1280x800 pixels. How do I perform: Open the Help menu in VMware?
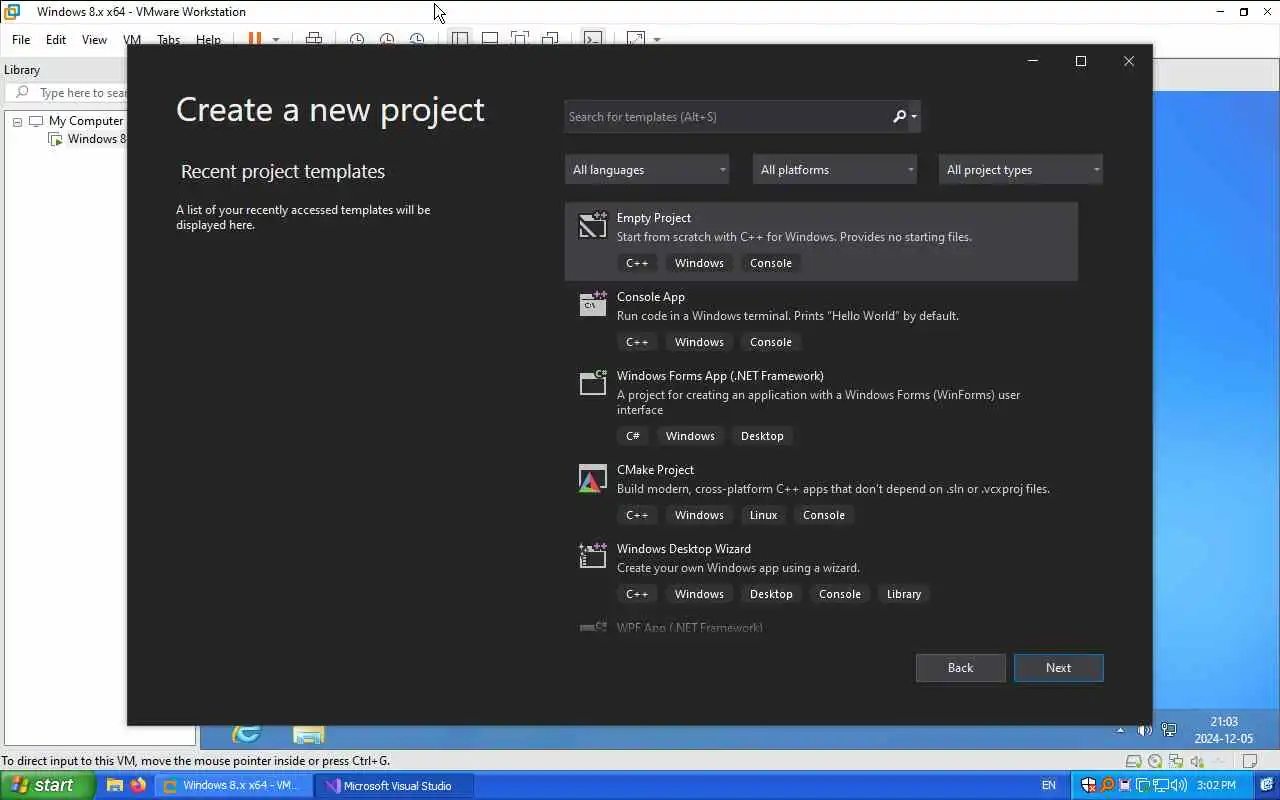208,40
